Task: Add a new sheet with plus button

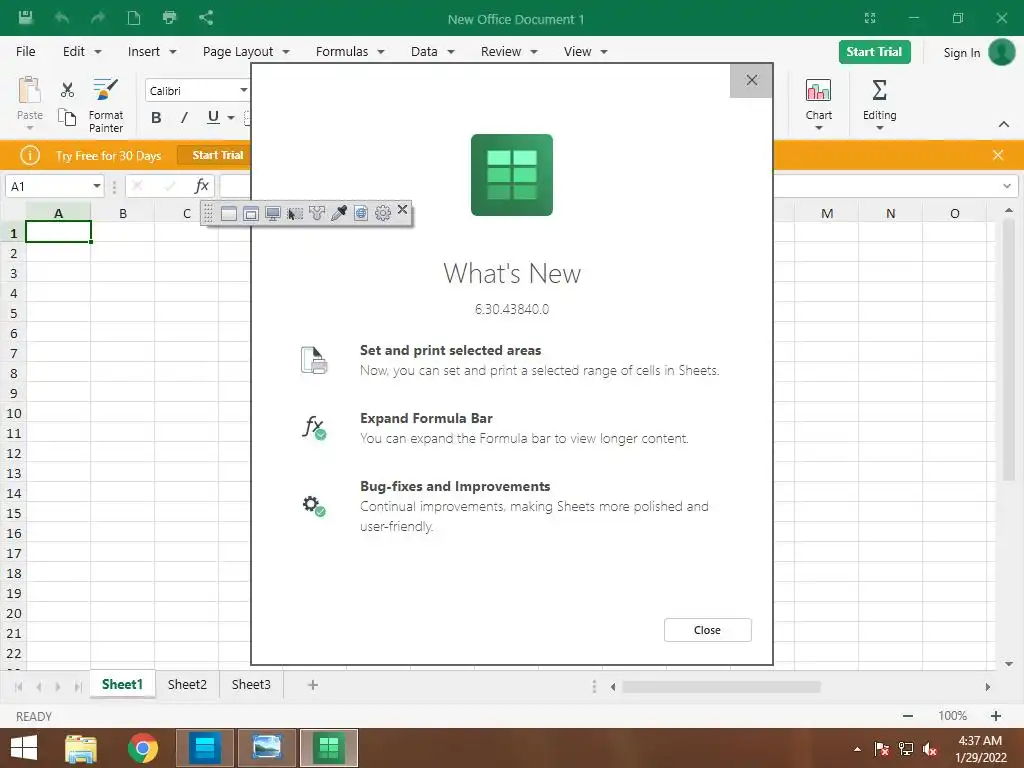Action: (313, 684)
